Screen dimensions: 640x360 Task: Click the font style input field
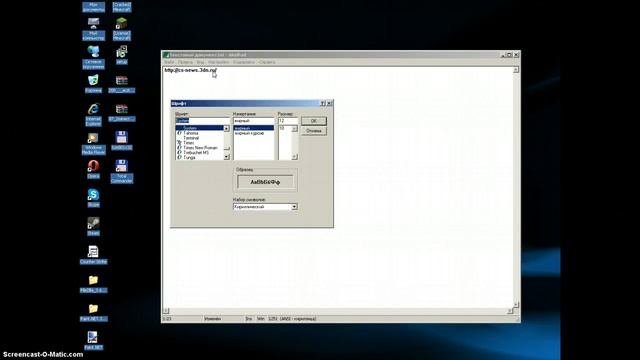click(253, 121)
